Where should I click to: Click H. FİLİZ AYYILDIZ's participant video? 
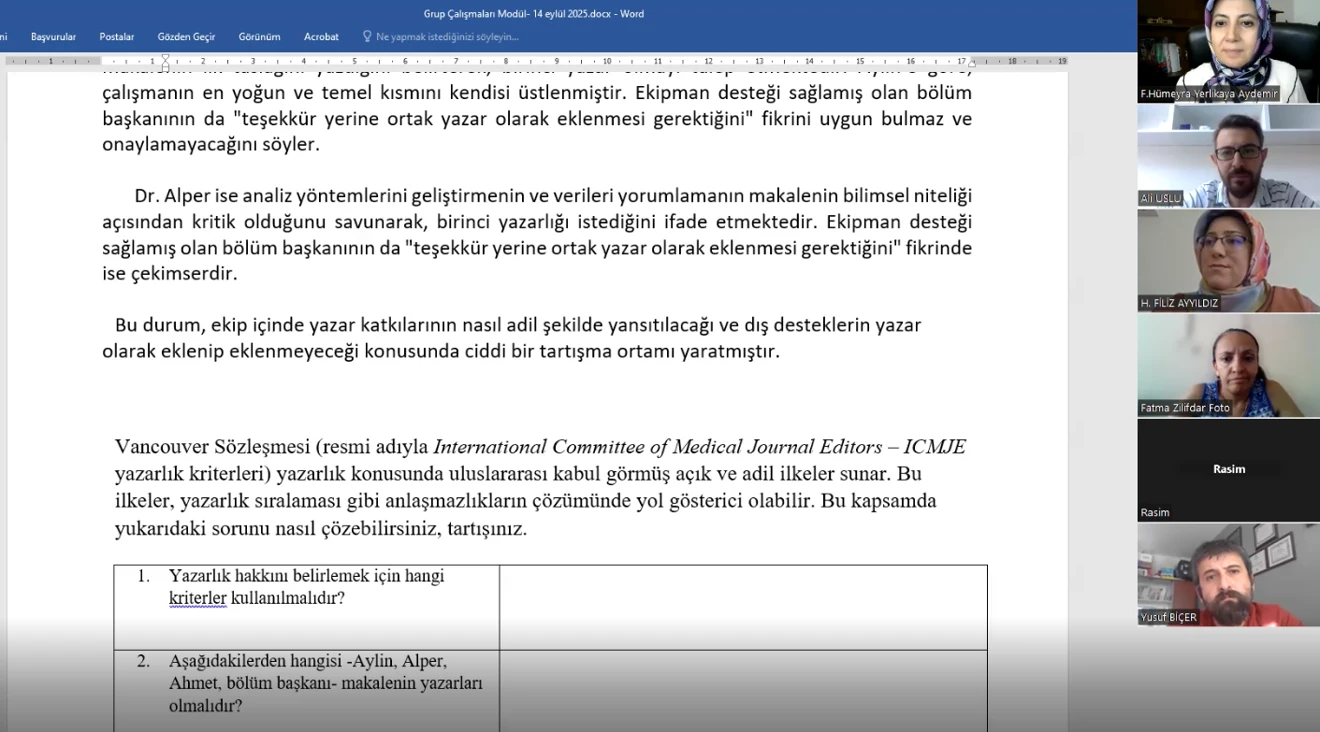coord(1228,261)
